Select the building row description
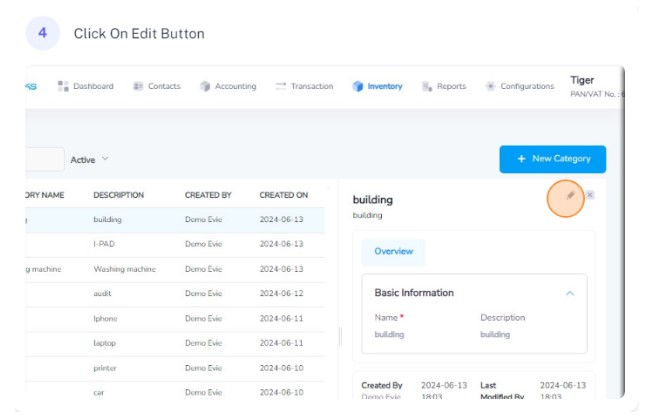The image size is (654, 417). [x=108, y=219]
